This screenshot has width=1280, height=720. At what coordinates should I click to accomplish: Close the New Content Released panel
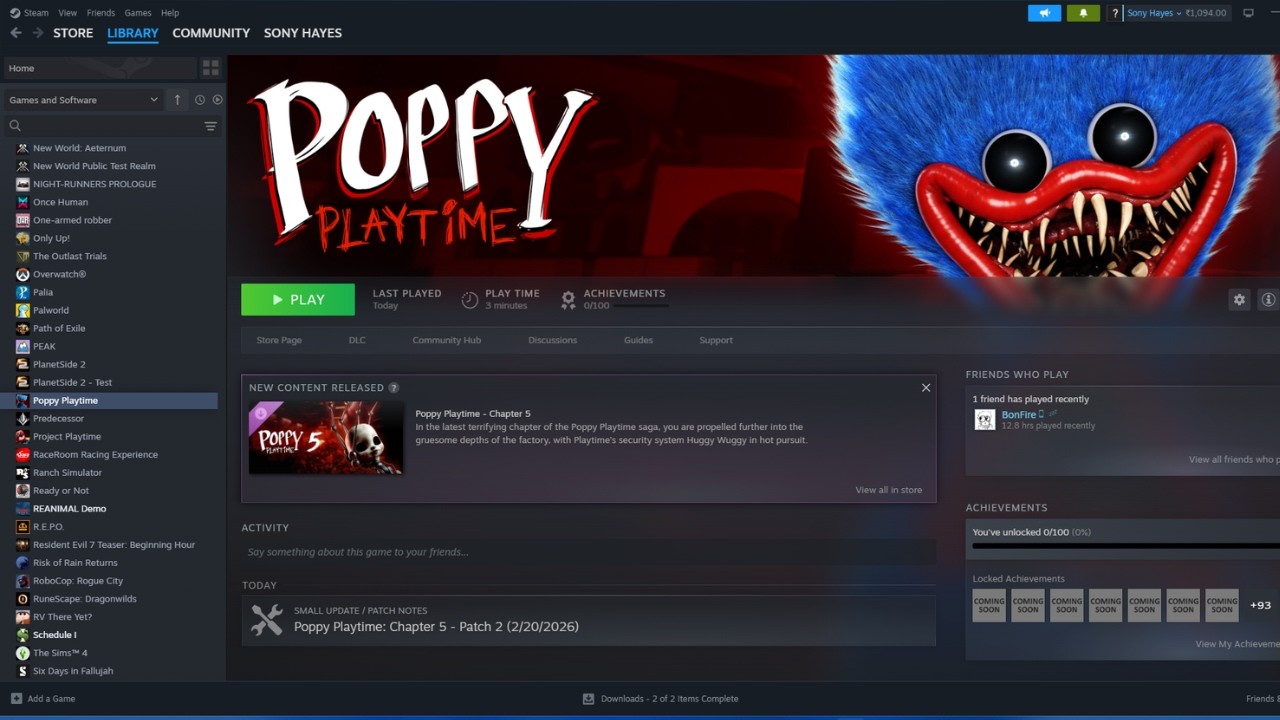[x=926, y=388]
